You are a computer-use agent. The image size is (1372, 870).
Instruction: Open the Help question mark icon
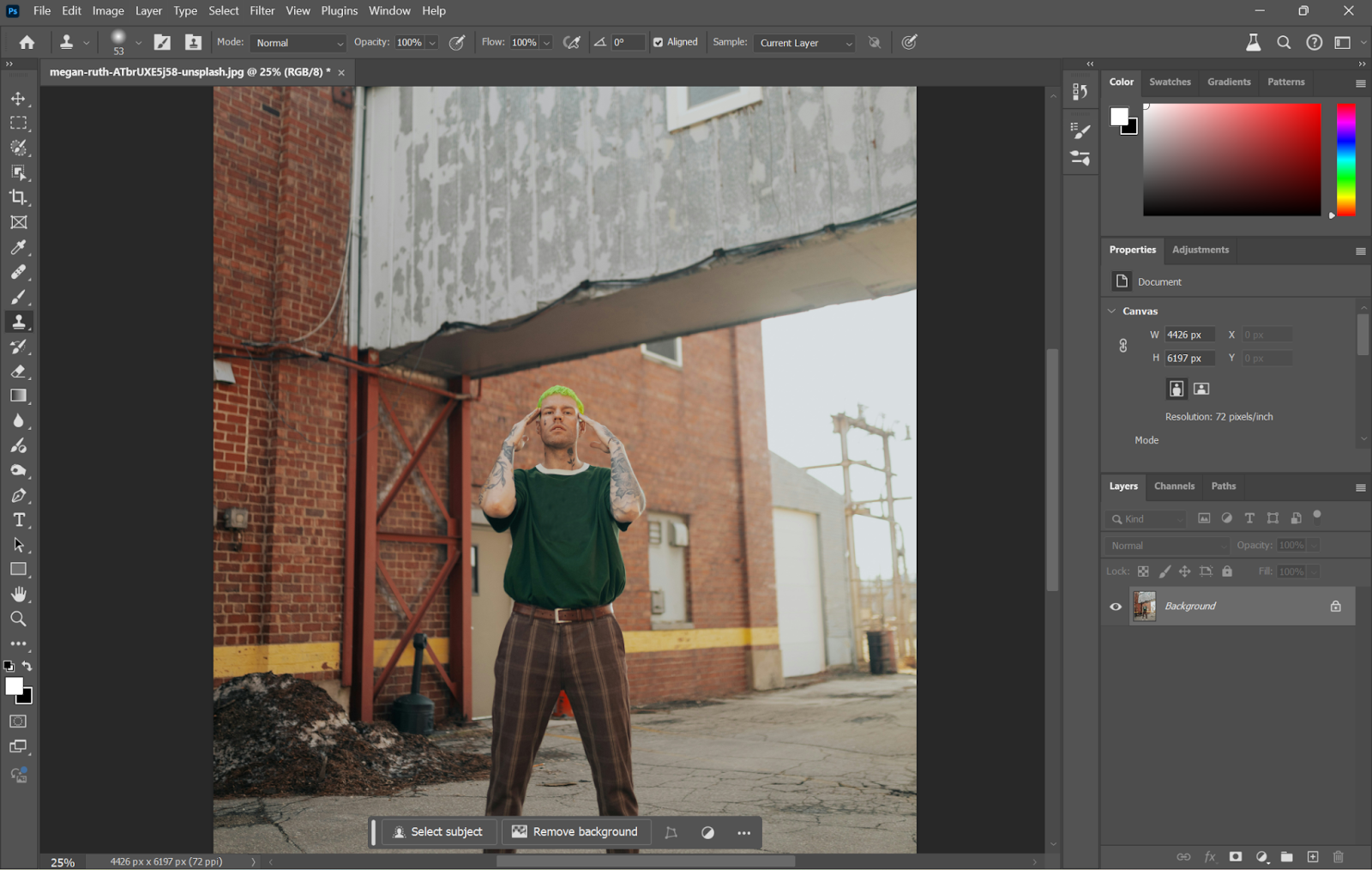pyautogui.click(x=1314, y=42)
